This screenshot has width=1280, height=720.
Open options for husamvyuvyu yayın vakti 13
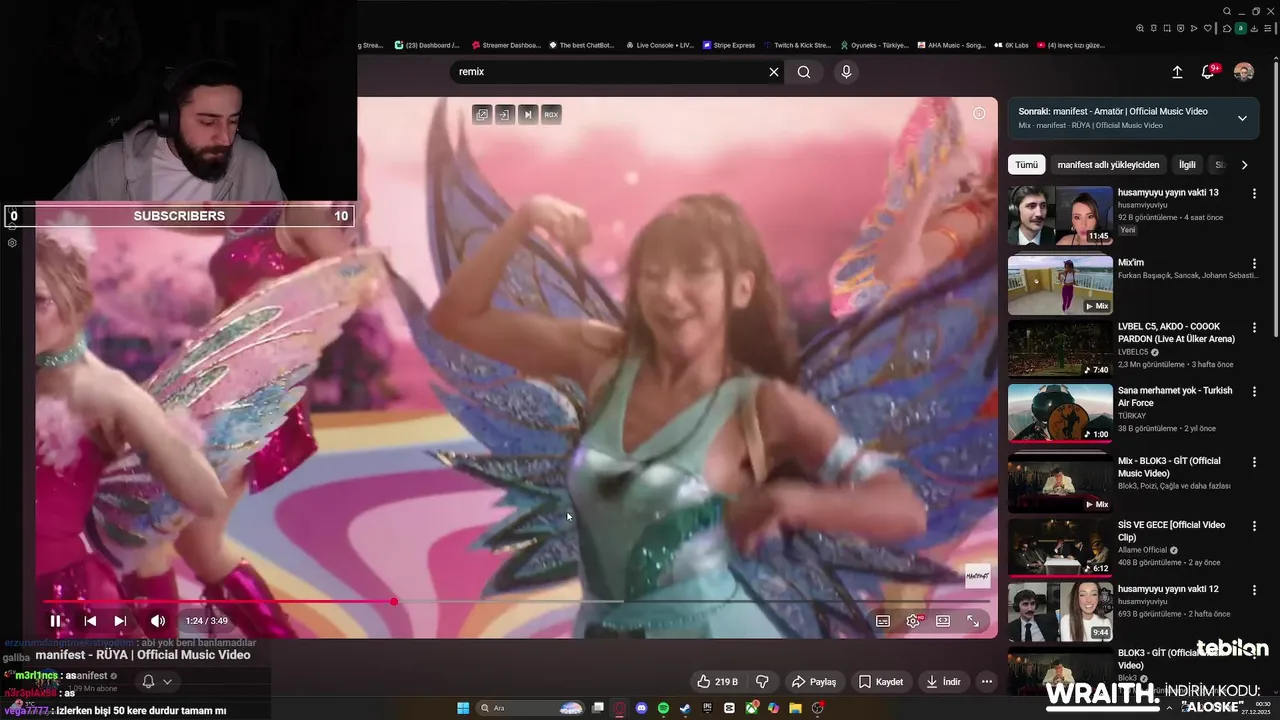pyautogui.click(x=1254, y=194)
